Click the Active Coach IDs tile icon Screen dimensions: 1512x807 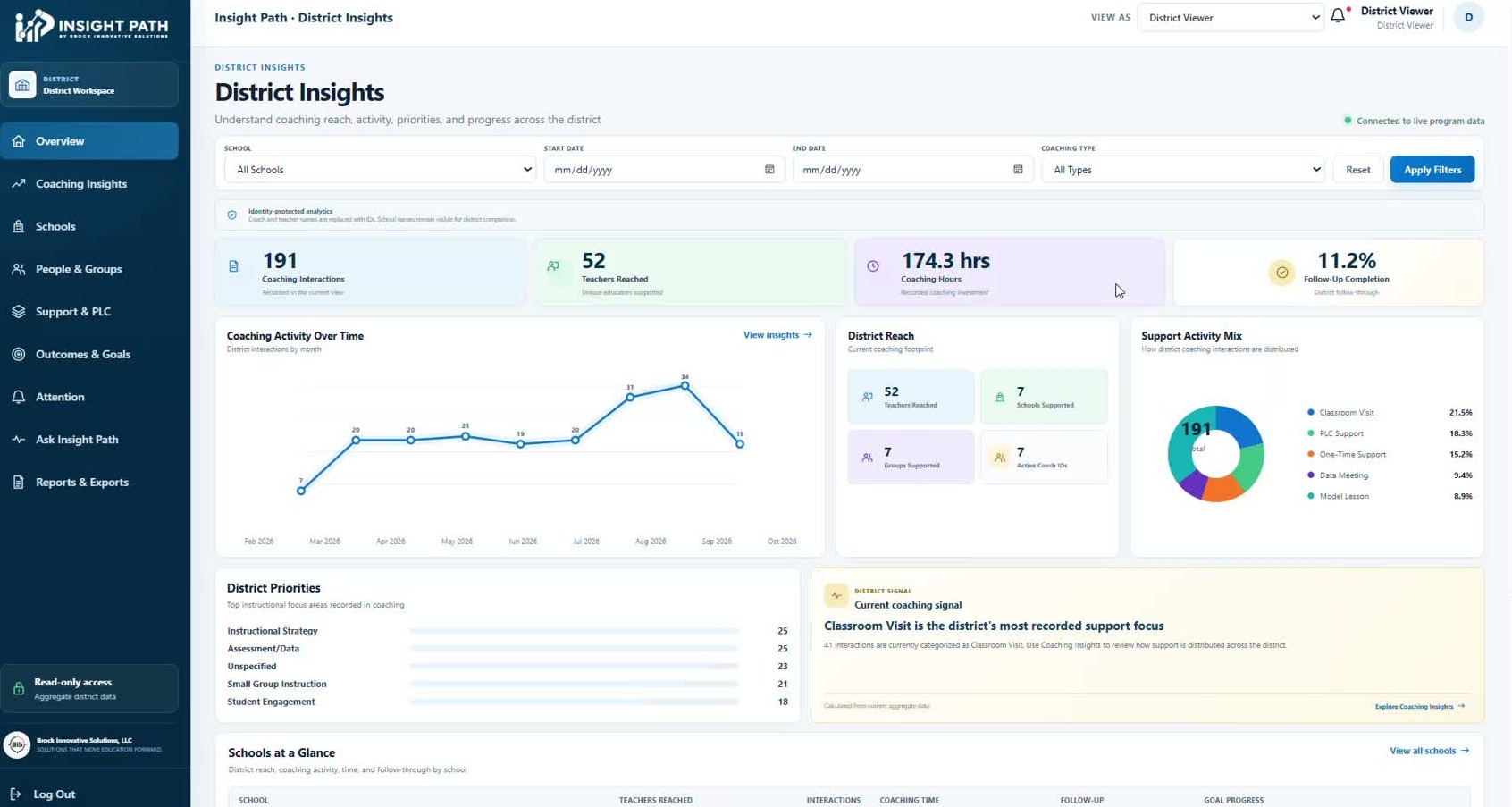coord(1000,458)
